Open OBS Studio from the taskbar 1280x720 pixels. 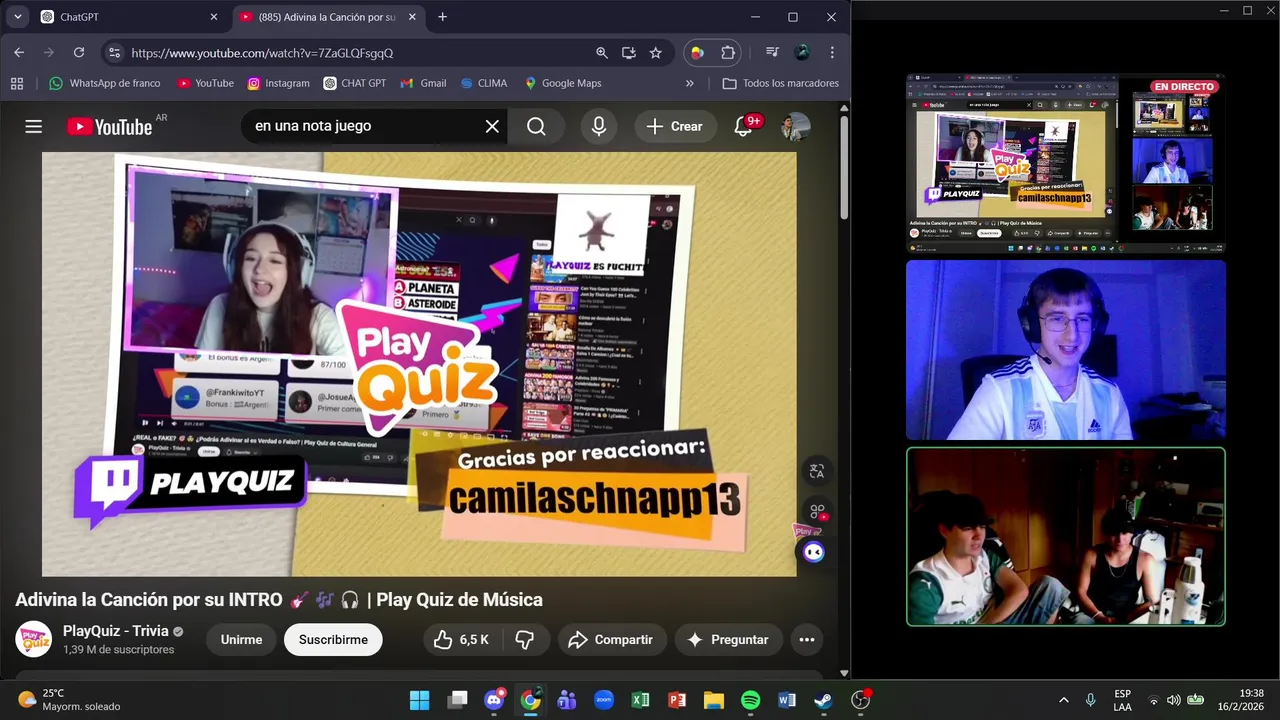[x=860, y=700]
